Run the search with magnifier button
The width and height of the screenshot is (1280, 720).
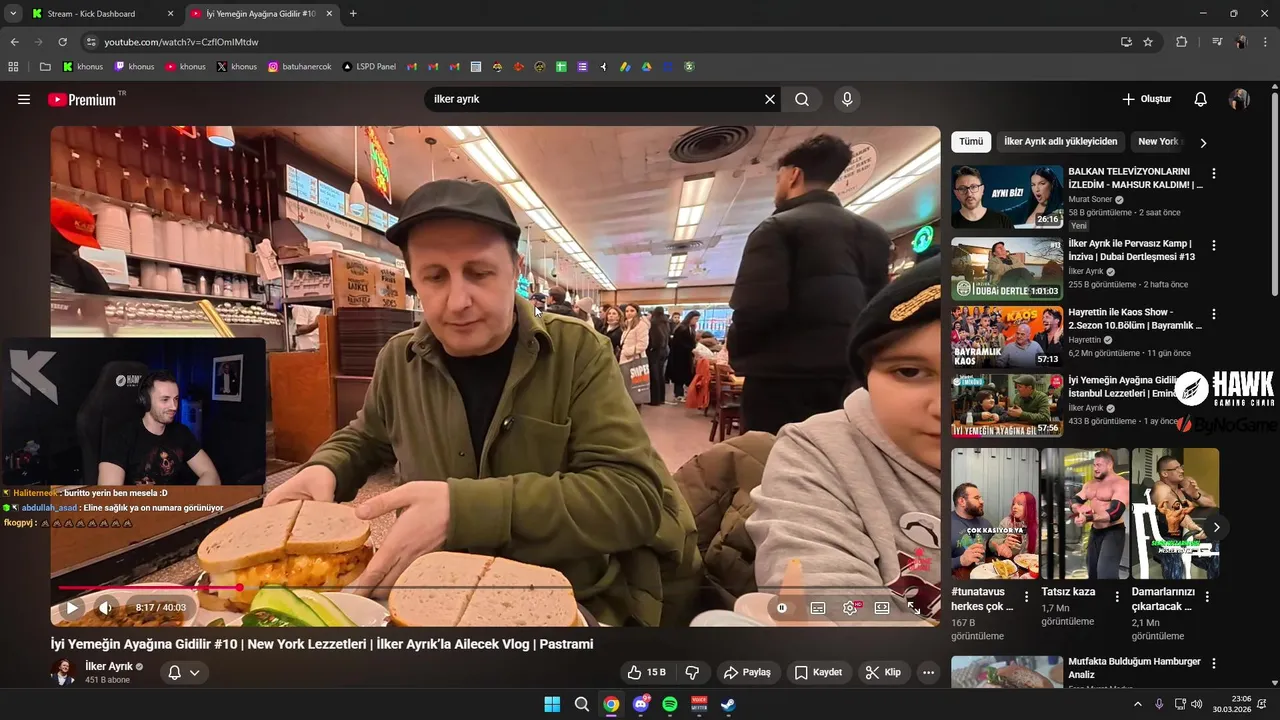click(802, 99)
